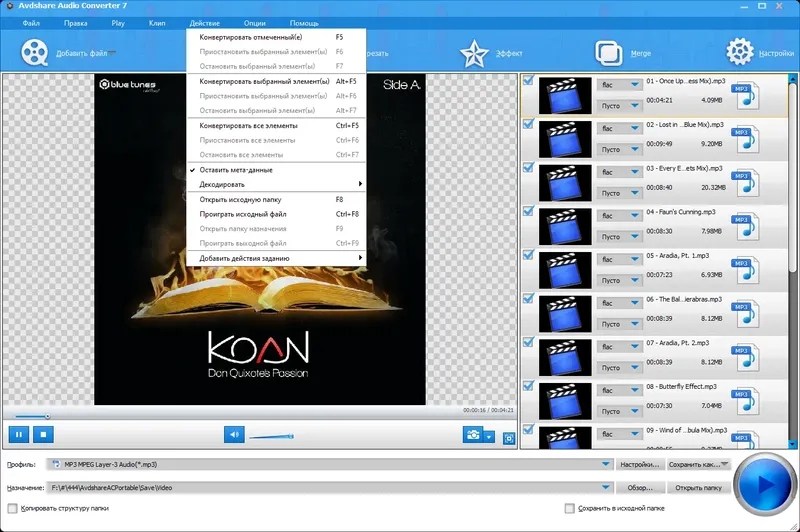
Task: Expand Пусто dropdown for 01 - Once Up
Action: 635,106
